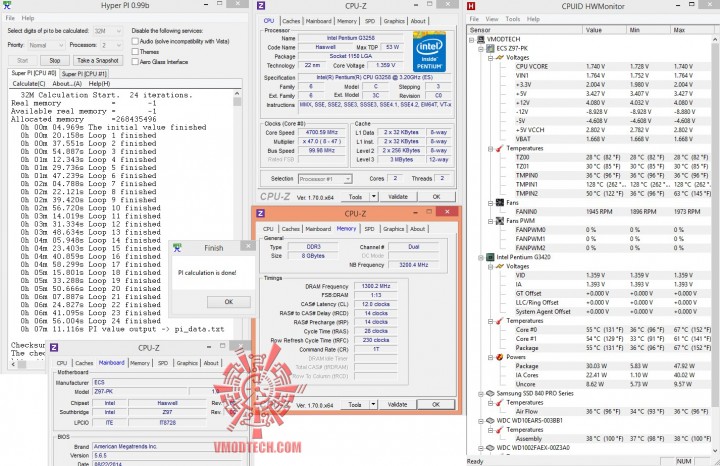Click the WDC WD10EARS drive icon
The width and height of the screenshot is (720, 466).
[490, 421]
